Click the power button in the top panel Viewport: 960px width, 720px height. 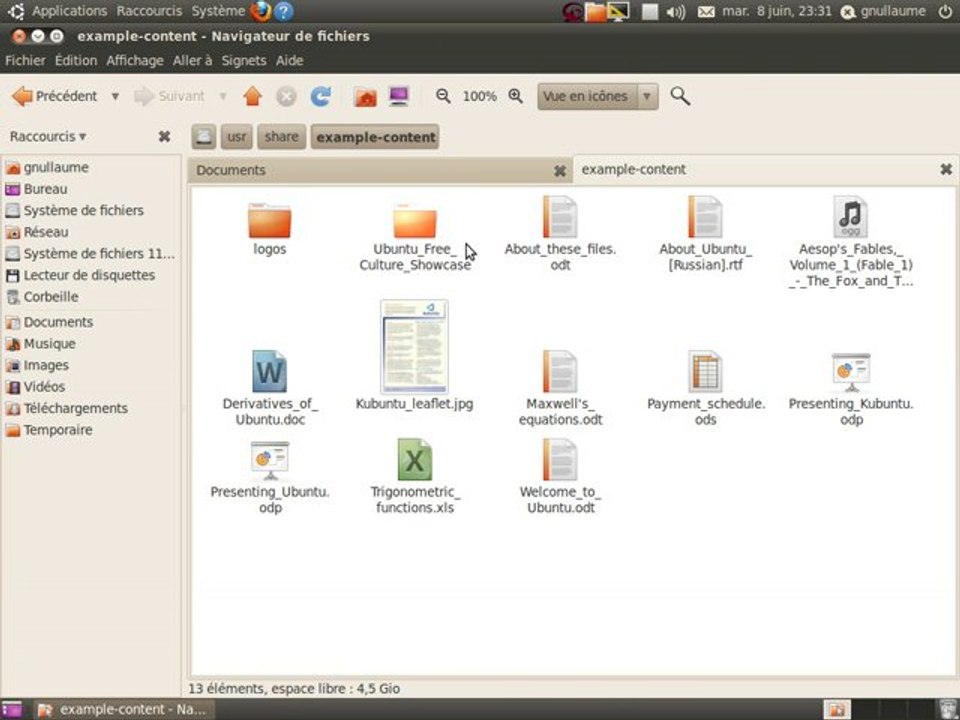(945, 11)
